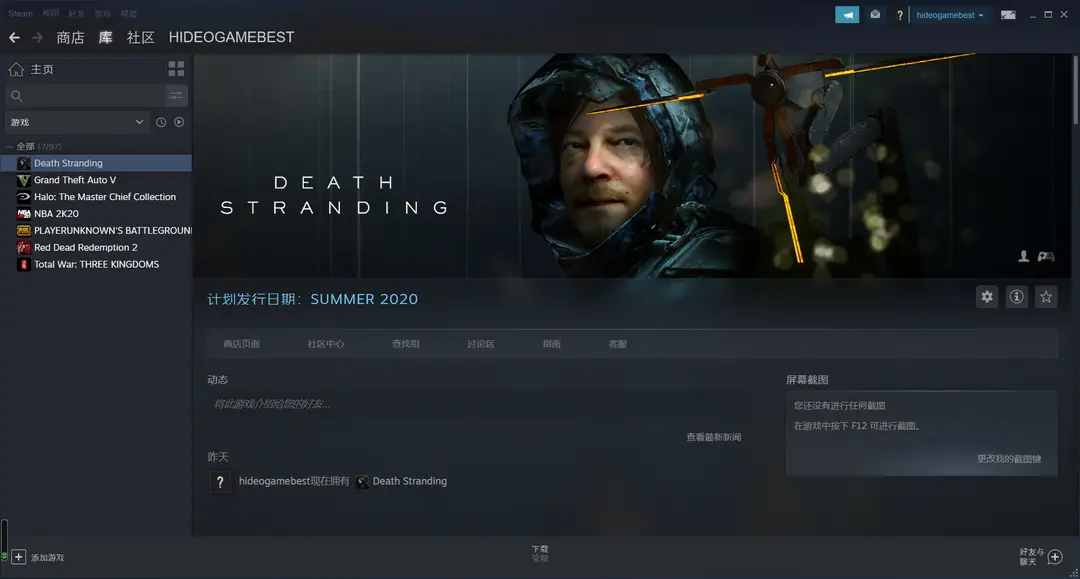This screenshot has height=579, width=1080.
Task: Open the Steam menu
Action: click(x=21, y=14)
